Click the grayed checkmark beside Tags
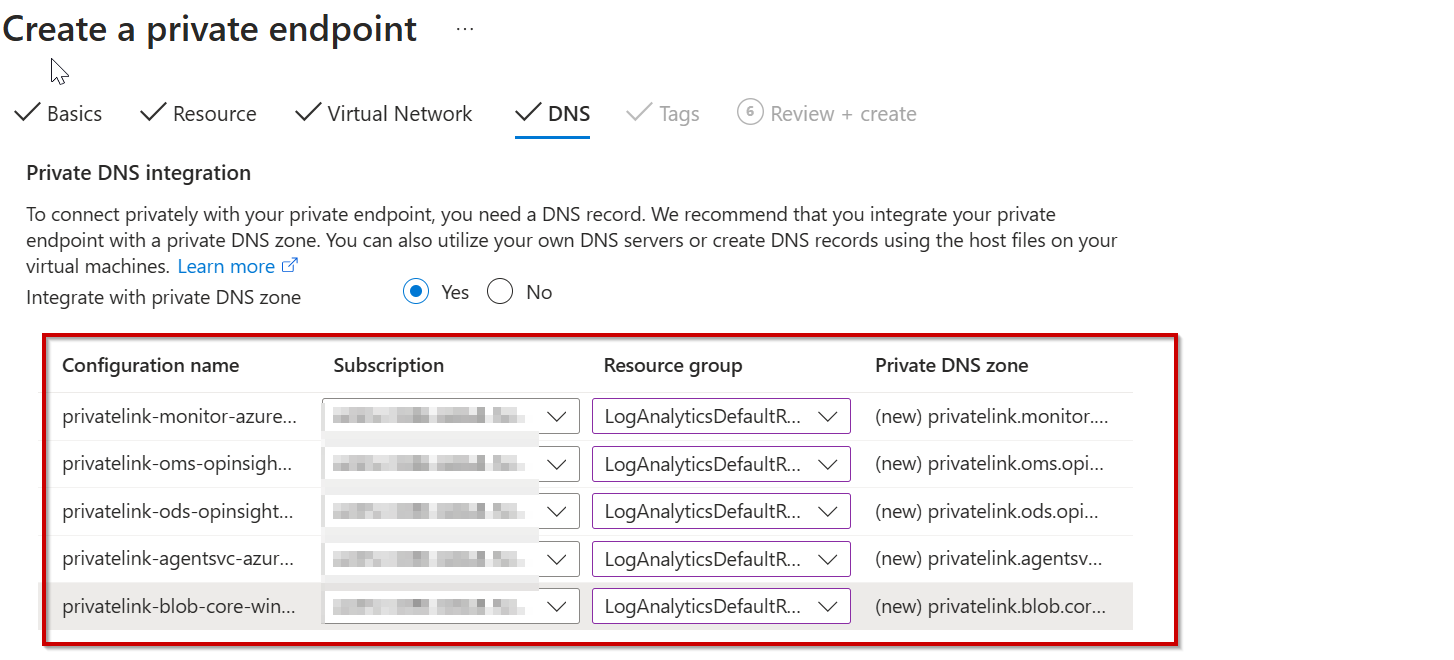Image resolution: width=1454 pixels, height=660 pixels. (638, 113)
